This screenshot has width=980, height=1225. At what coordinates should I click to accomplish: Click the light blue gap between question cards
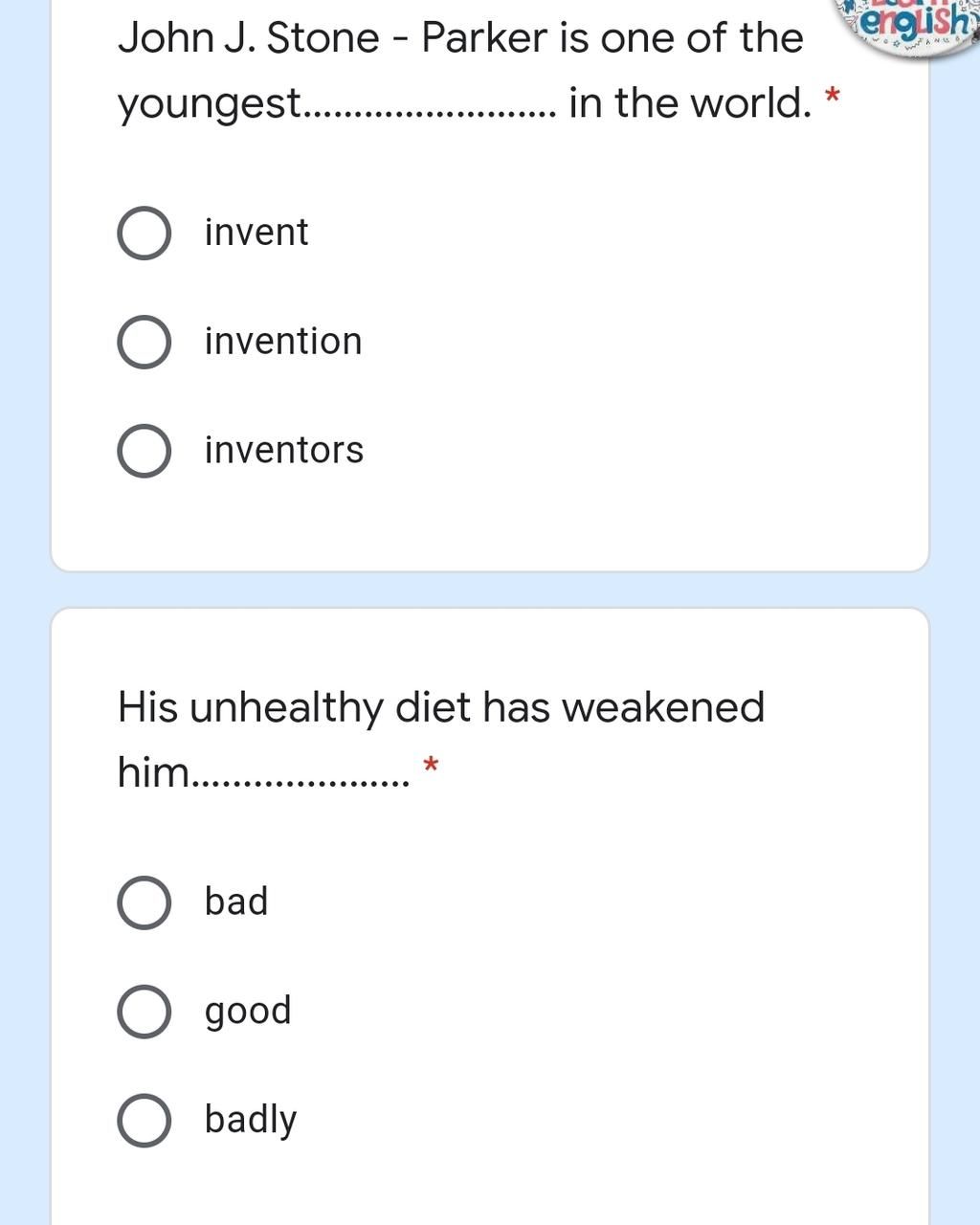490,590
